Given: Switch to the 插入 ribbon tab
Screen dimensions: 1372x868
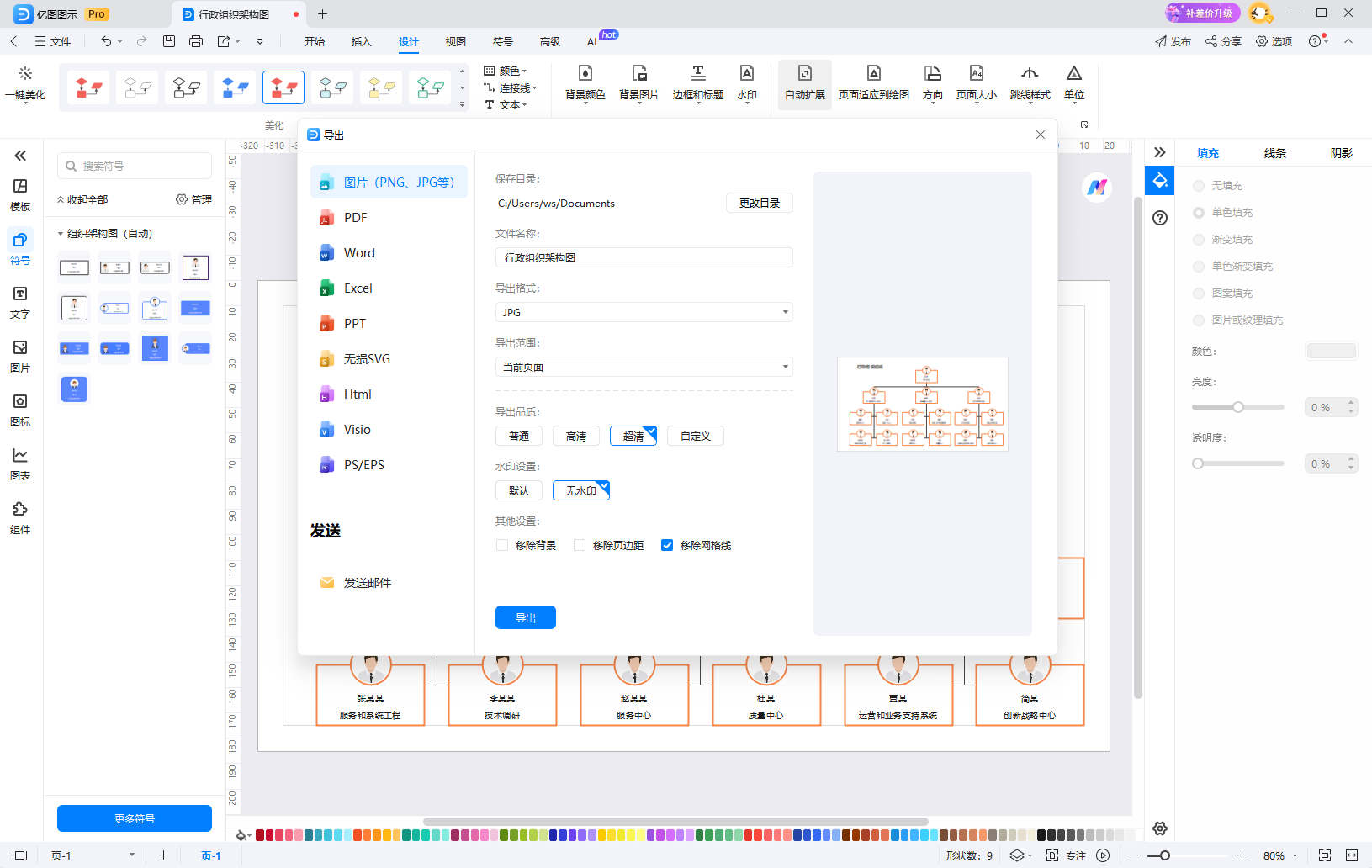Looking at the screenshot, I should (x=362, y=41).
